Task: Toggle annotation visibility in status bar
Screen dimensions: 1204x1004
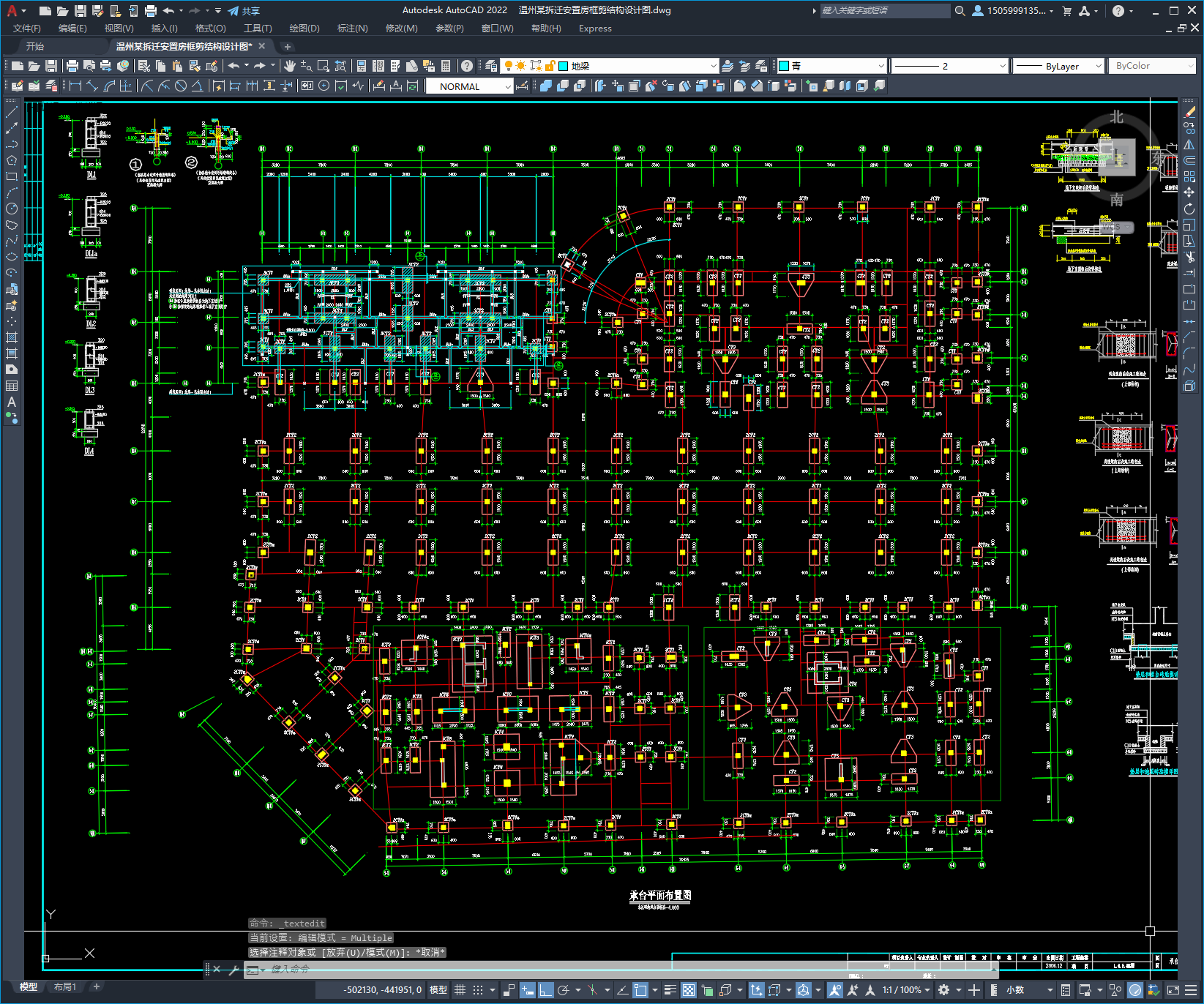Action: tap(835, 990)
